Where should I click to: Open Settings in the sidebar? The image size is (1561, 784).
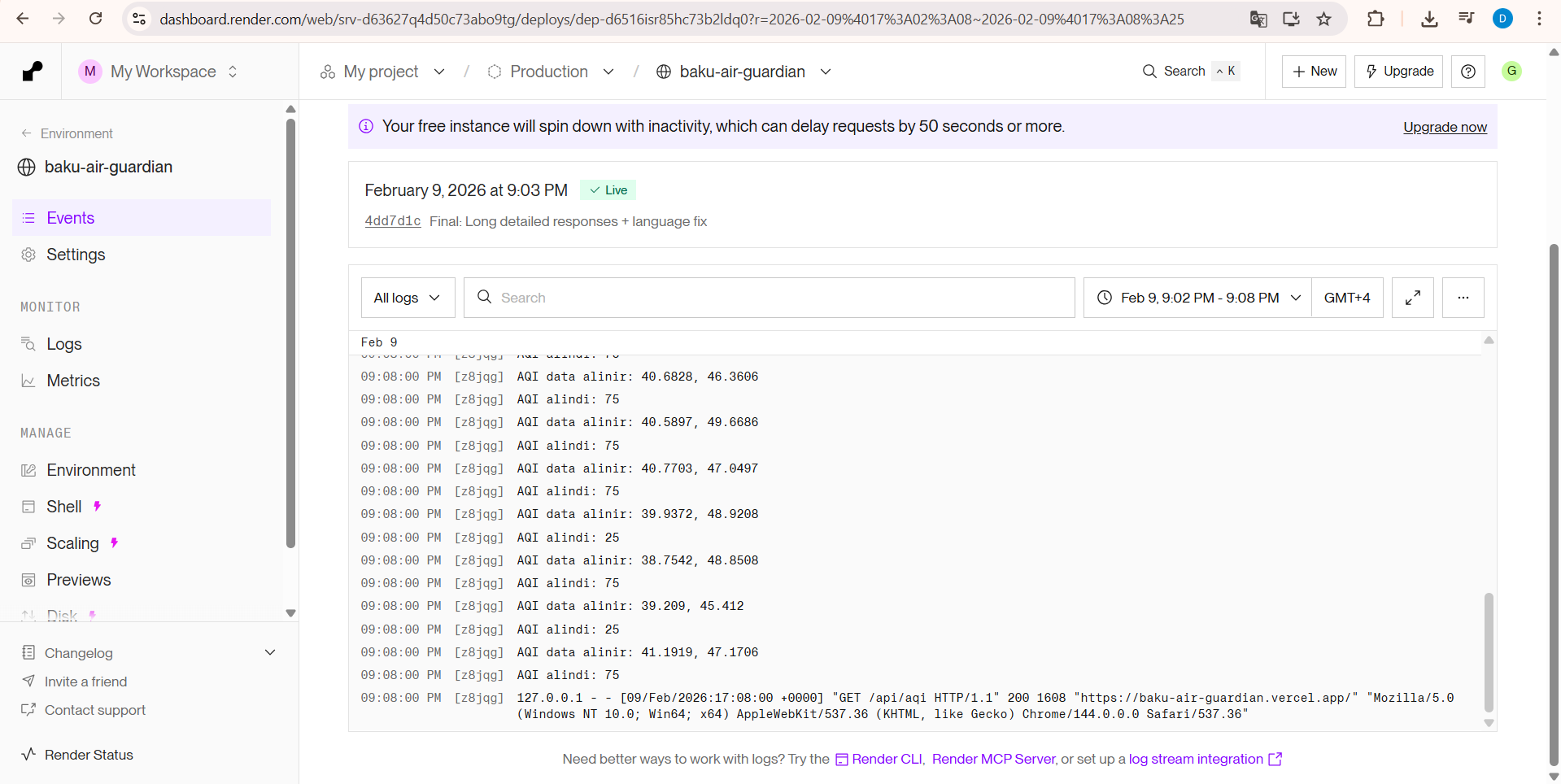[x=142, y=255]
